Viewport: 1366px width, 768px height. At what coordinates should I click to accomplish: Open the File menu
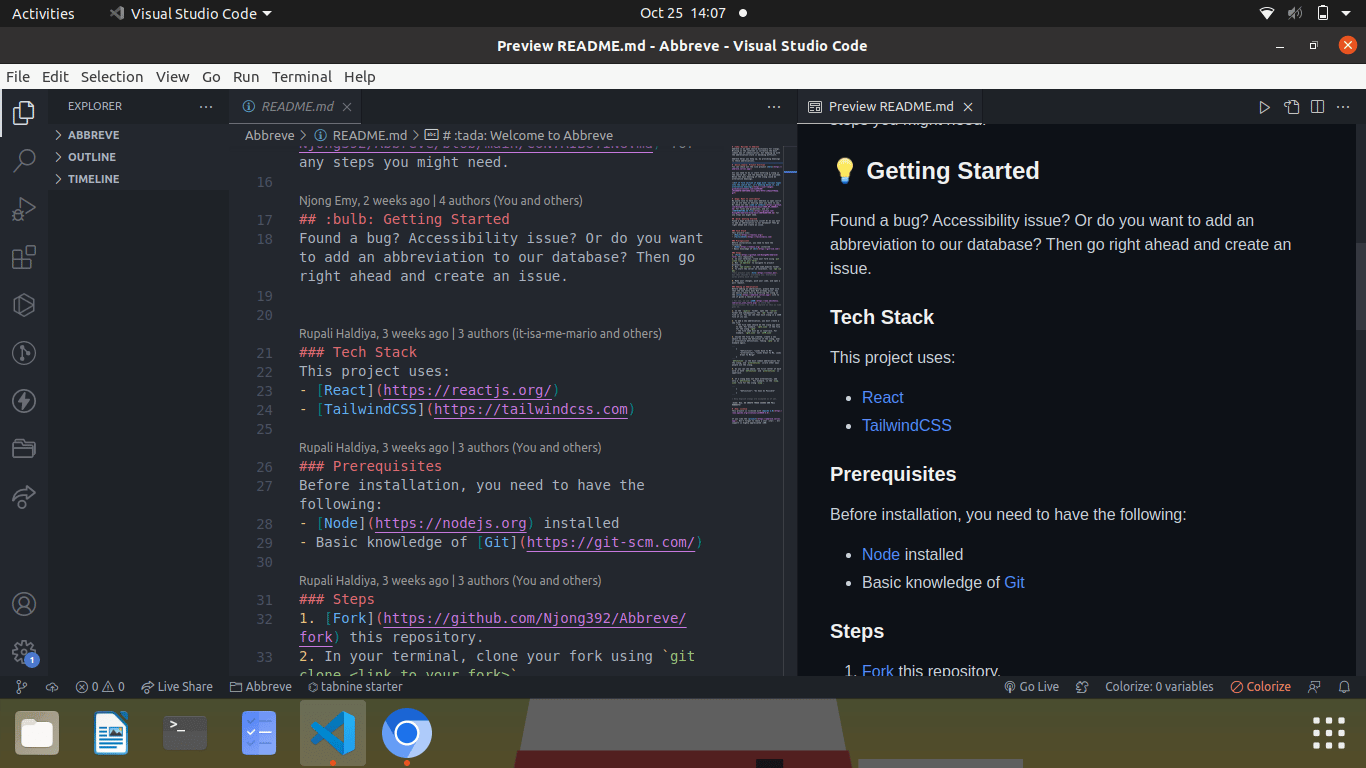[x=18, y=77]
